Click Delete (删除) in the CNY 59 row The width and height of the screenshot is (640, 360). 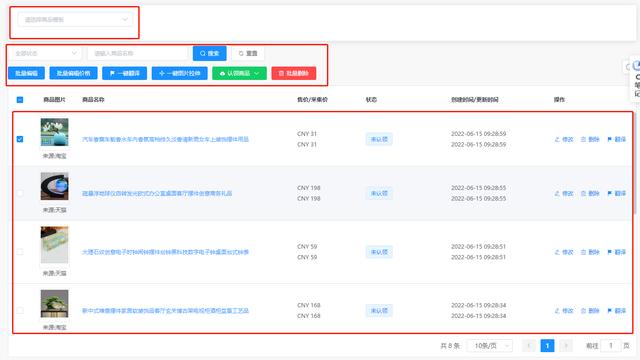(590, 252)
